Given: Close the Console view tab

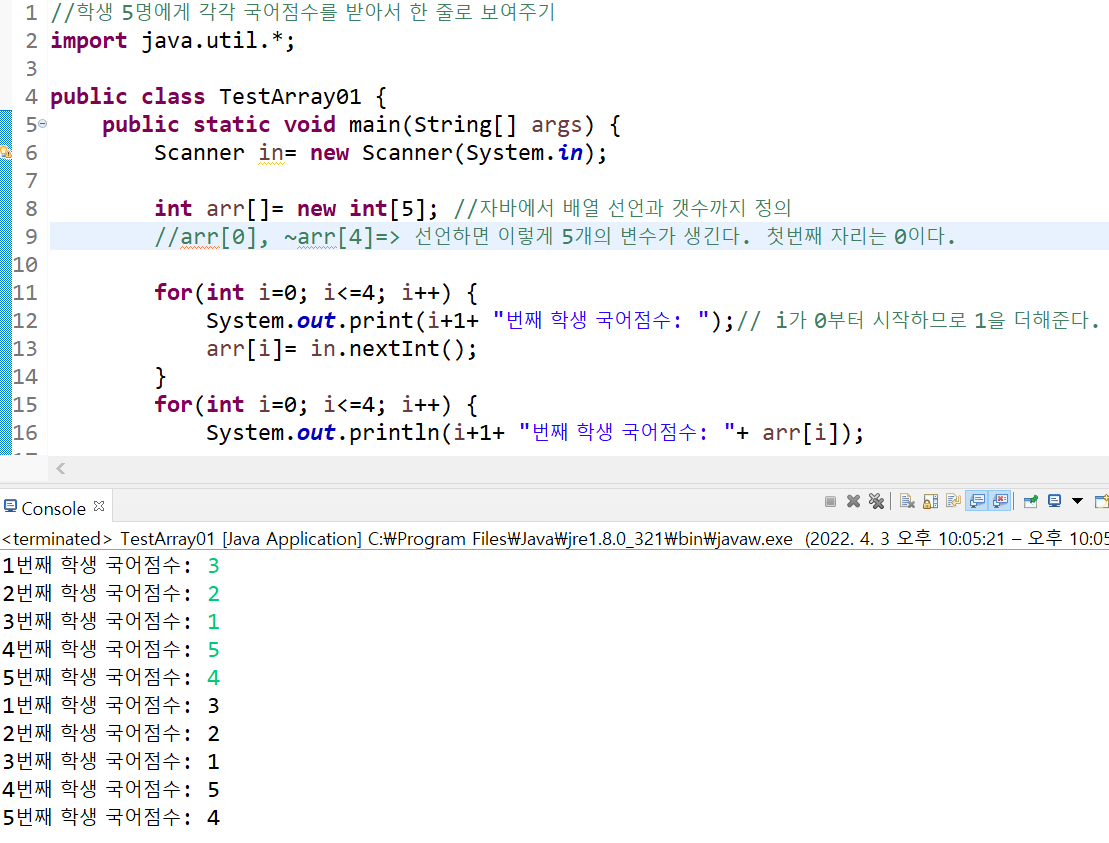Looking at the screenshot, I should 99,506.
